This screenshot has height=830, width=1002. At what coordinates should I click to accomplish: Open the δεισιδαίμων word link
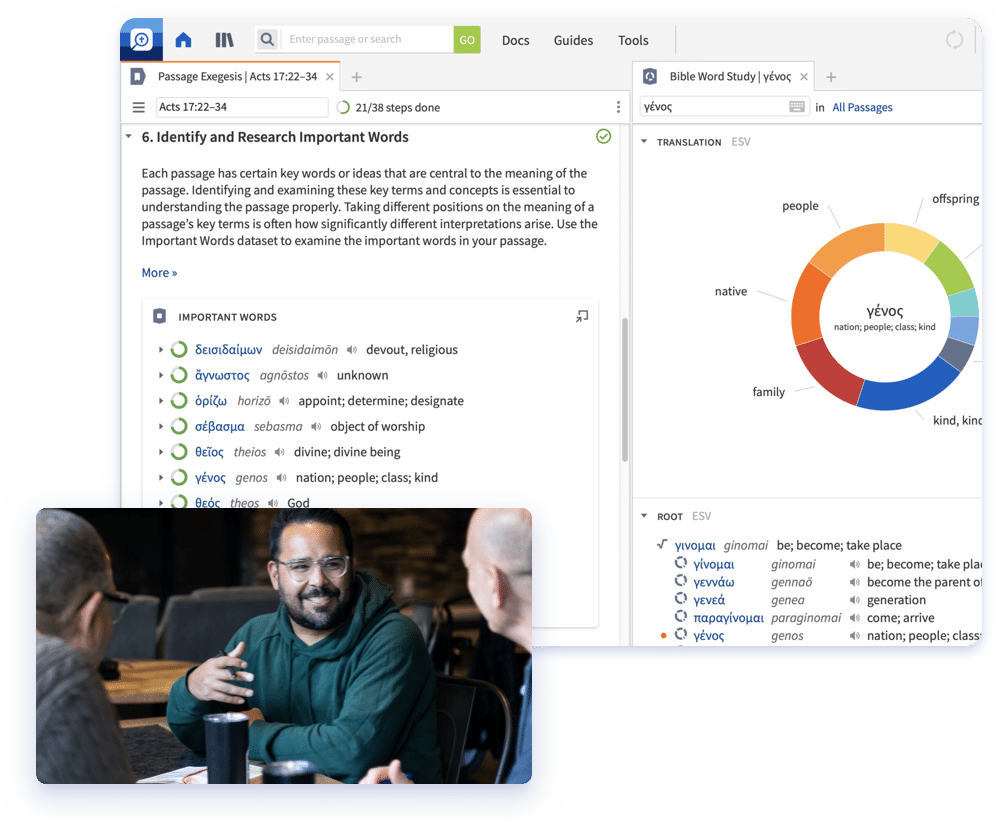228,350
